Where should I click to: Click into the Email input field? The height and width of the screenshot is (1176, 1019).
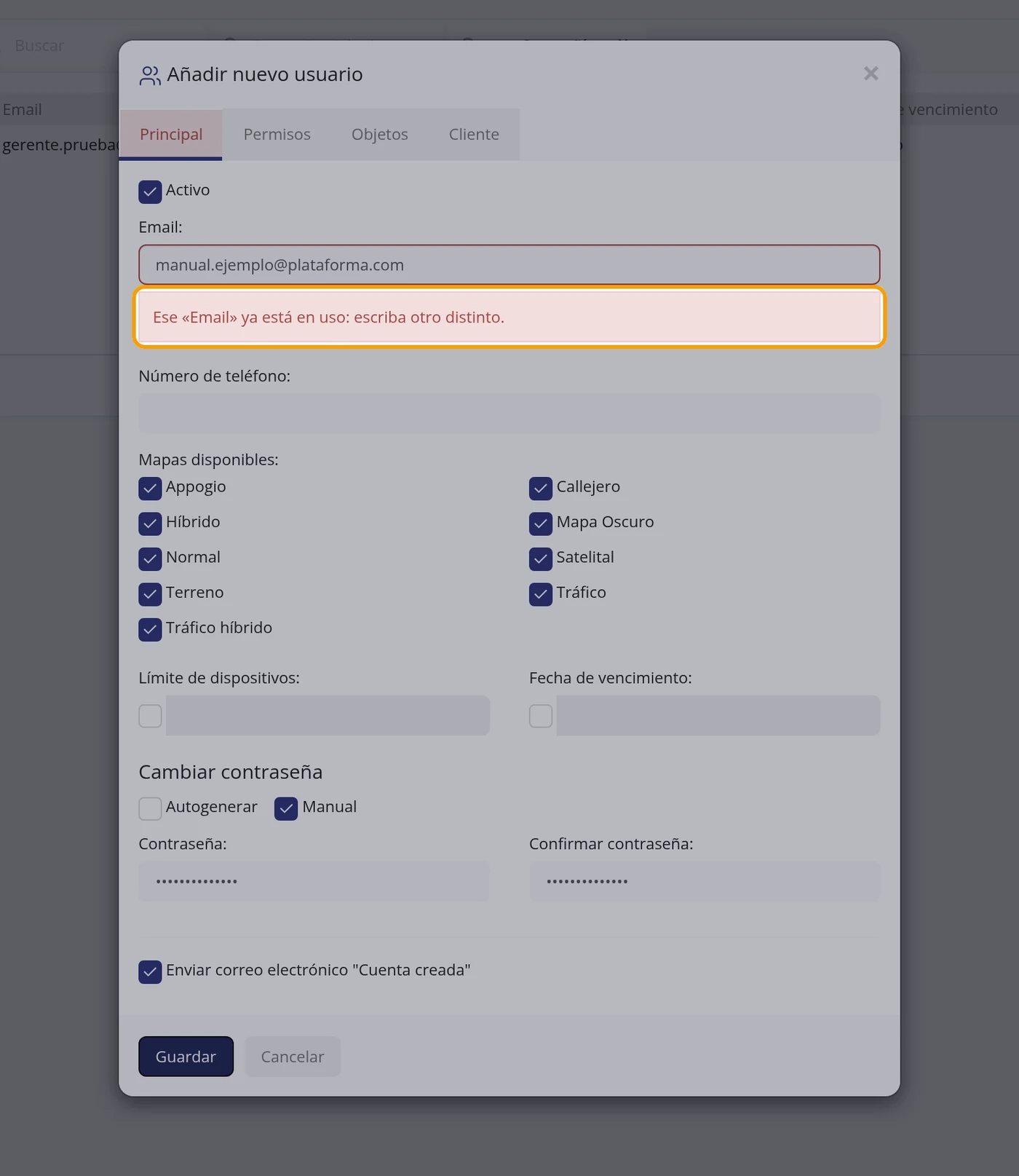(509, 264)
